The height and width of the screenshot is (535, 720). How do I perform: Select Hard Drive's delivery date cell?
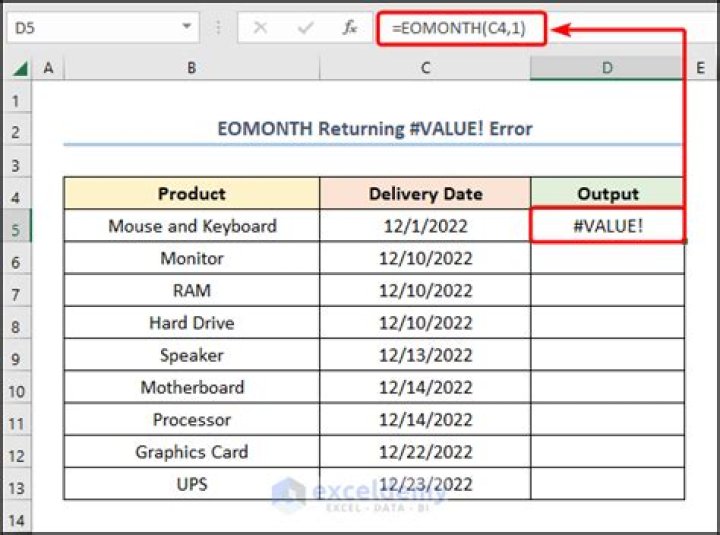click(x=425, y=322)
